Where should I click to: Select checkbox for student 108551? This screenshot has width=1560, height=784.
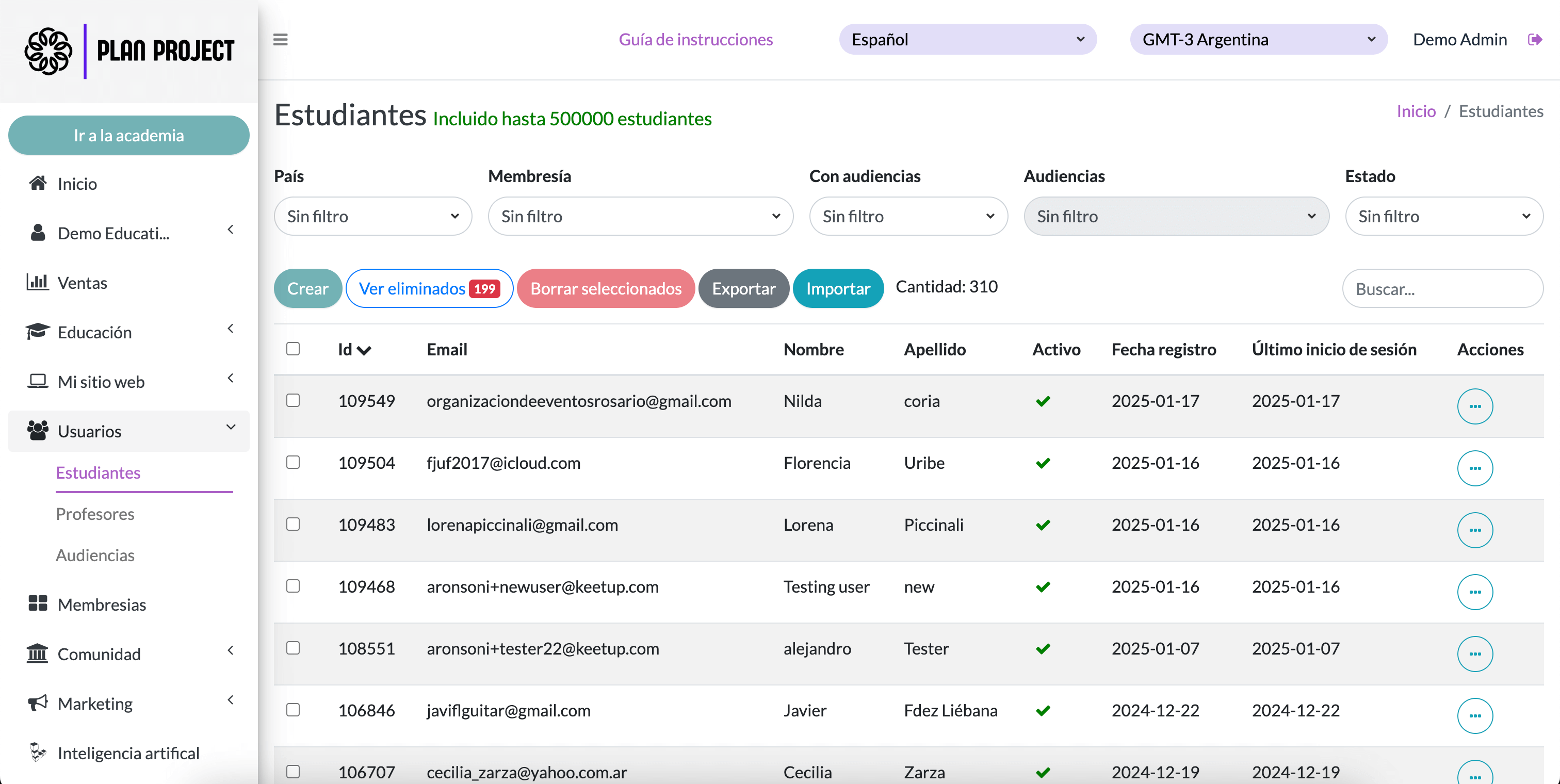pos(293,648)
